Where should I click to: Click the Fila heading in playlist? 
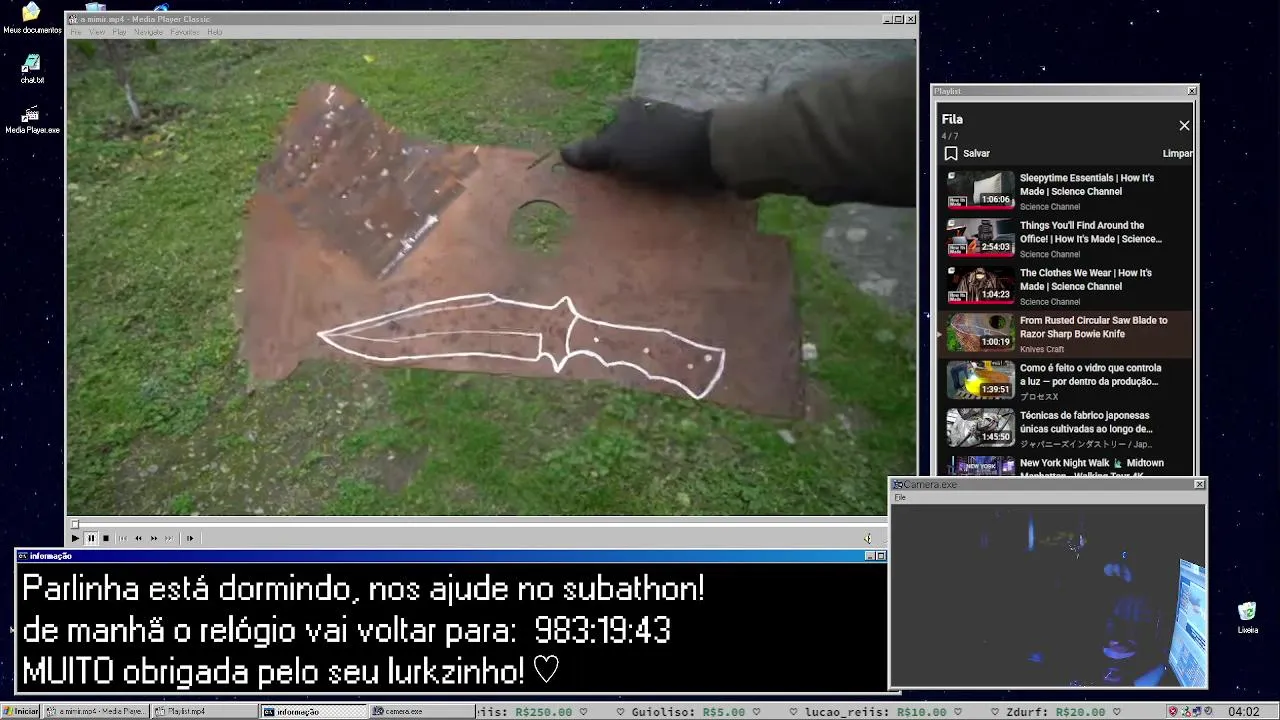(x=952, y=119)
